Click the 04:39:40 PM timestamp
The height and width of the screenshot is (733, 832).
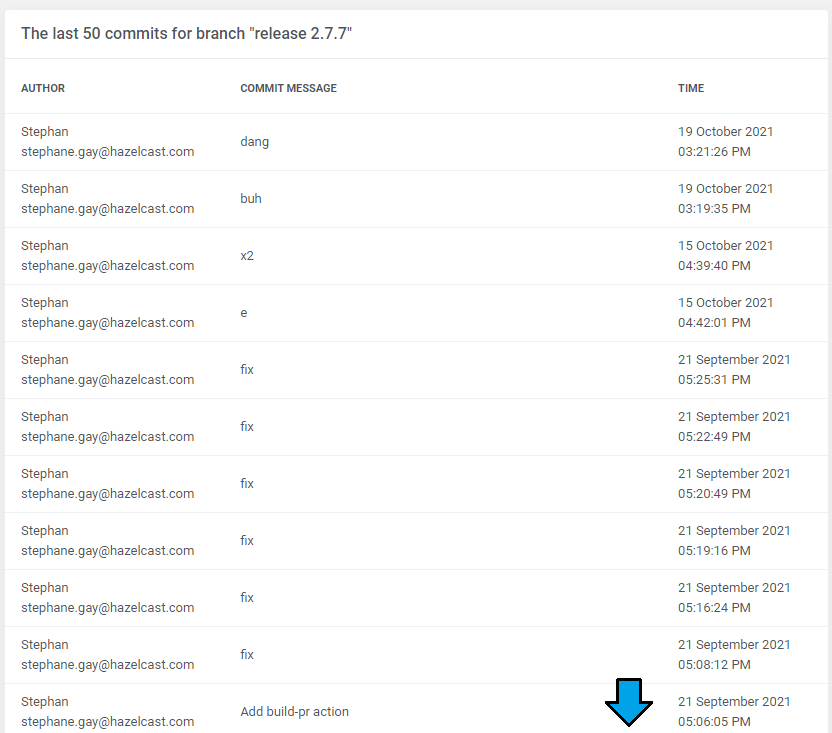pos(714,265)
